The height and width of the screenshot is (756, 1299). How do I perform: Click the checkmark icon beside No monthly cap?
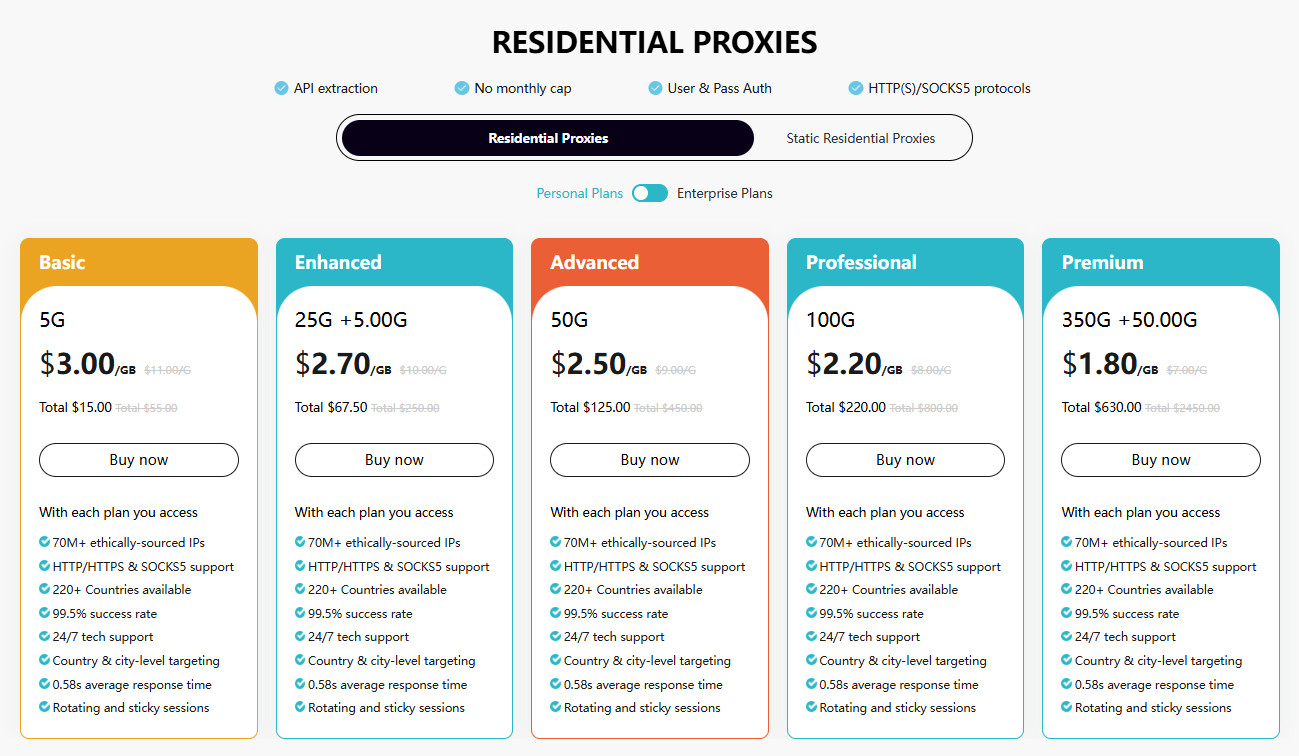click(462, 88)
